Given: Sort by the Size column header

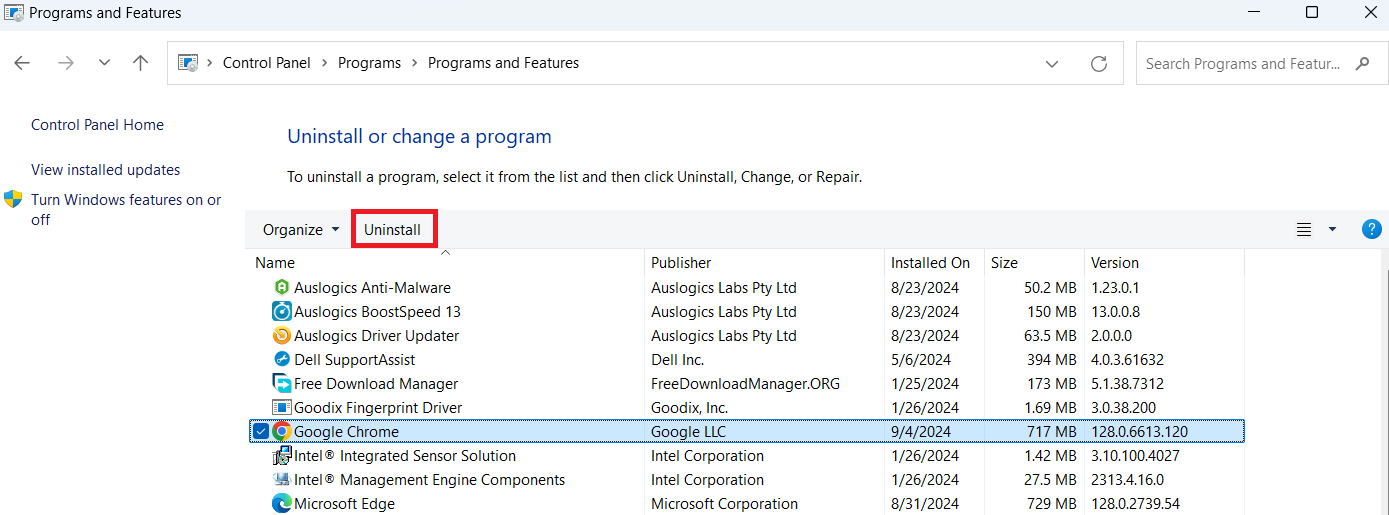Looking at the screenshot, I should click(1034, 263).
